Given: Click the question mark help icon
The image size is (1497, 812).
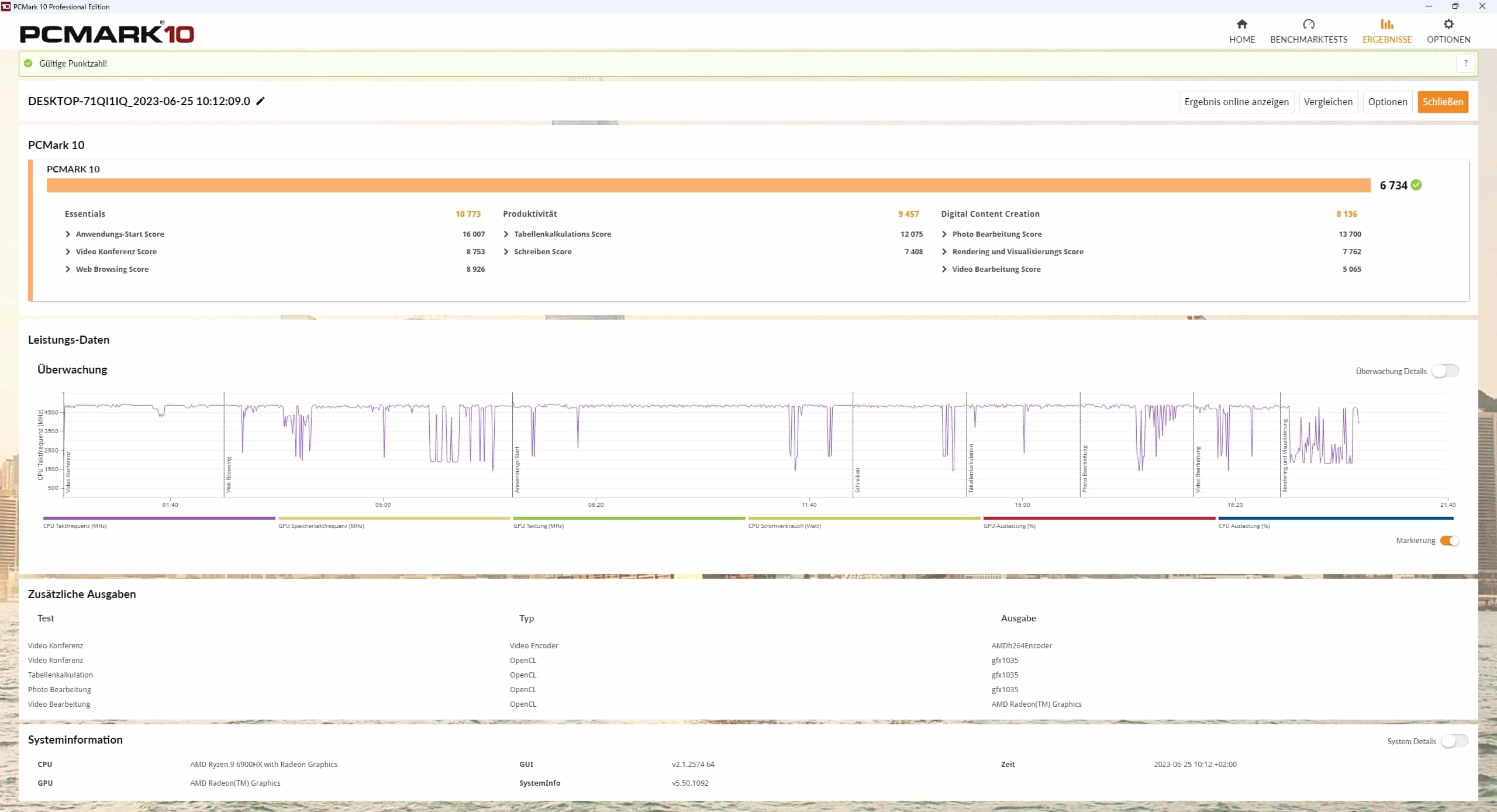Looking at the screenshot, I should [1465, 63].
